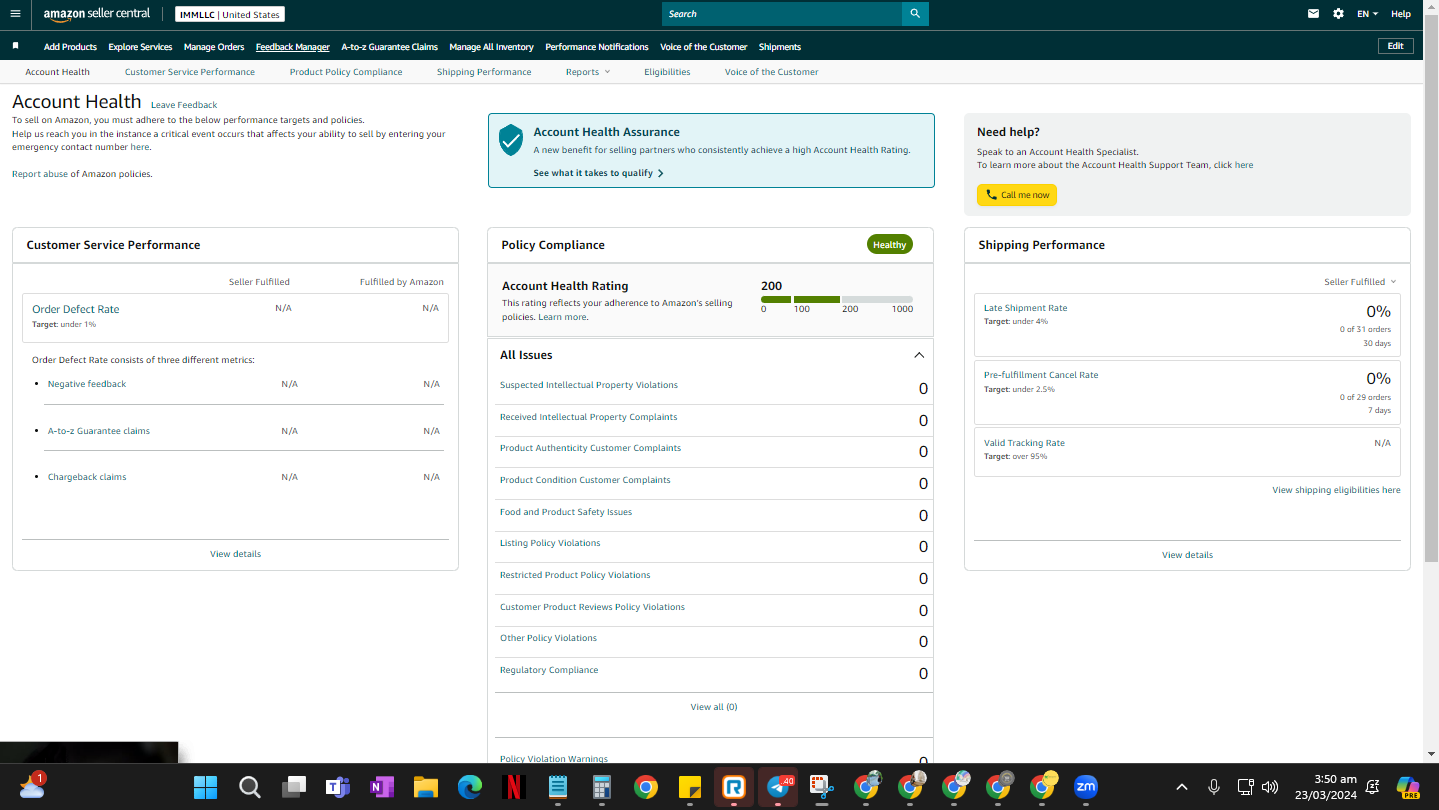Open Zoom from taskbar
This screenshot has width=1439, height=810.
click(x=1085, y=787)
